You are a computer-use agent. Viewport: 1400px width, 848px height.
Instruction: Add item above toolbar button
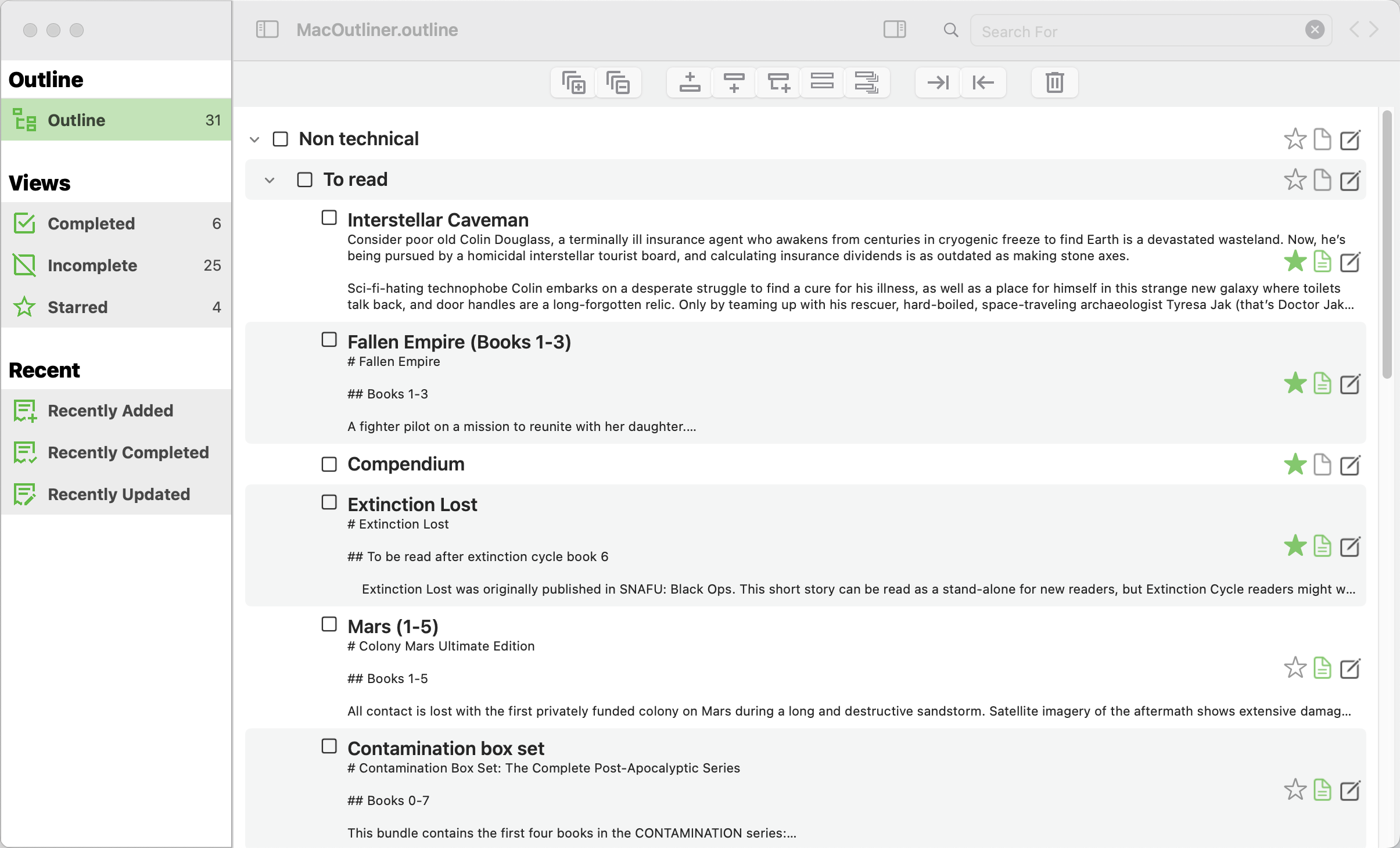point(690,82)
